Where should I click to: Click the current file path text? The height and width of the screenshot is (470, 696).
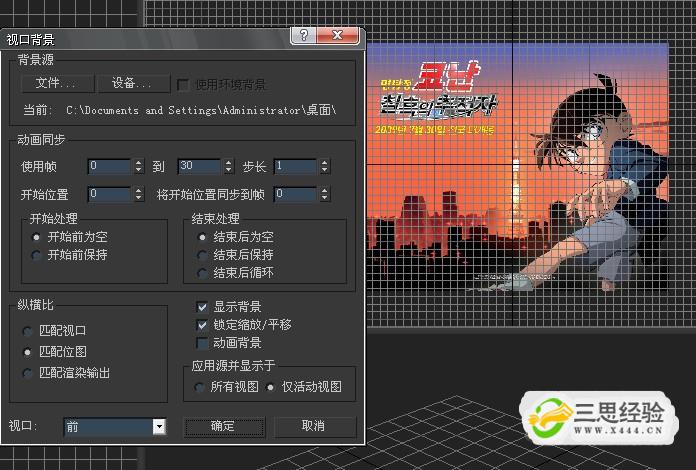pos(201,110)
